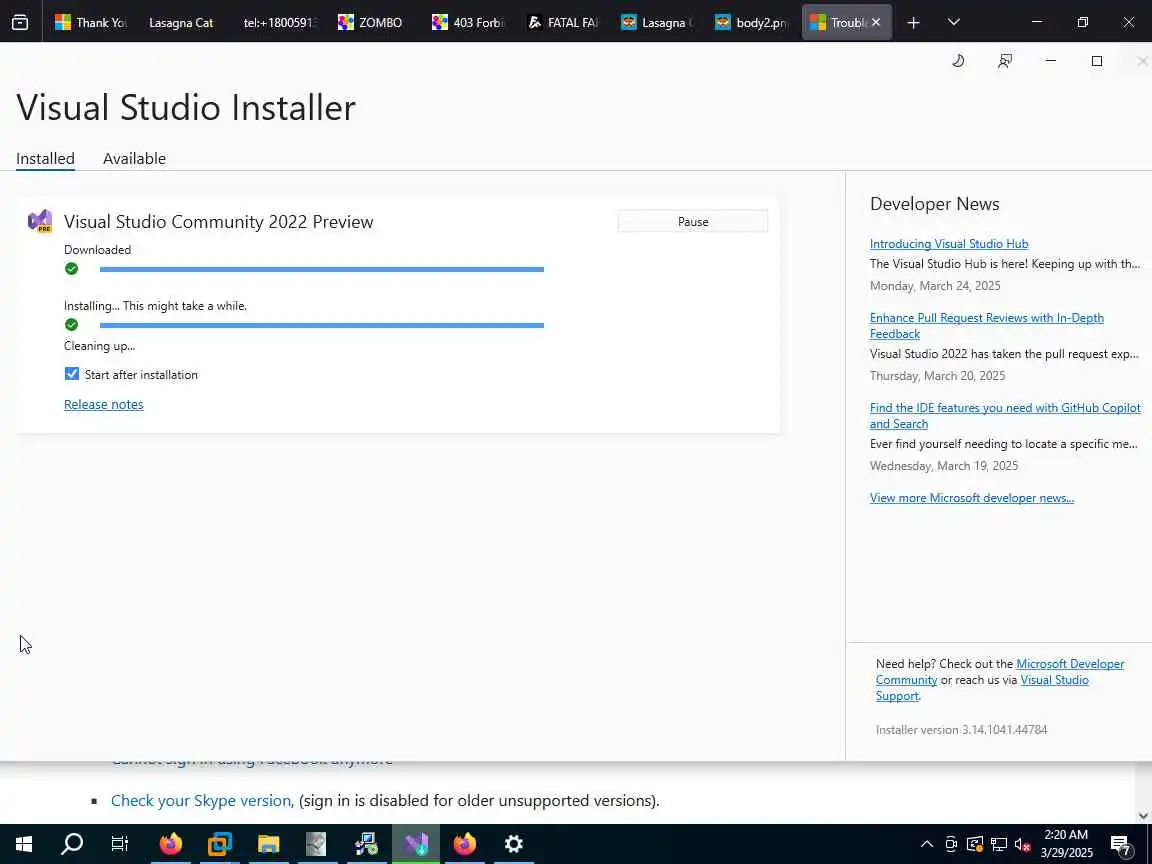Open Find the IDE features with Copilot article

coord(1004,416)
